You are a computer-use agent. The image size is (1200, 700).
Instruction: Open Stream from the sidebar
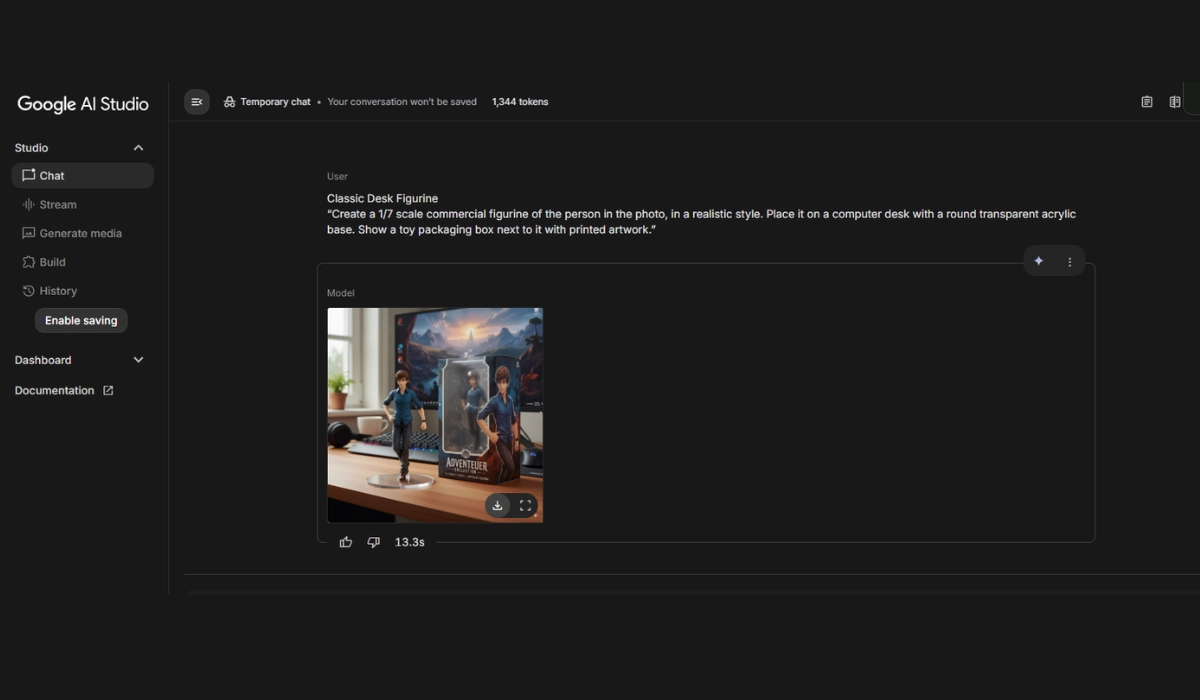click(x=58, y=205)
